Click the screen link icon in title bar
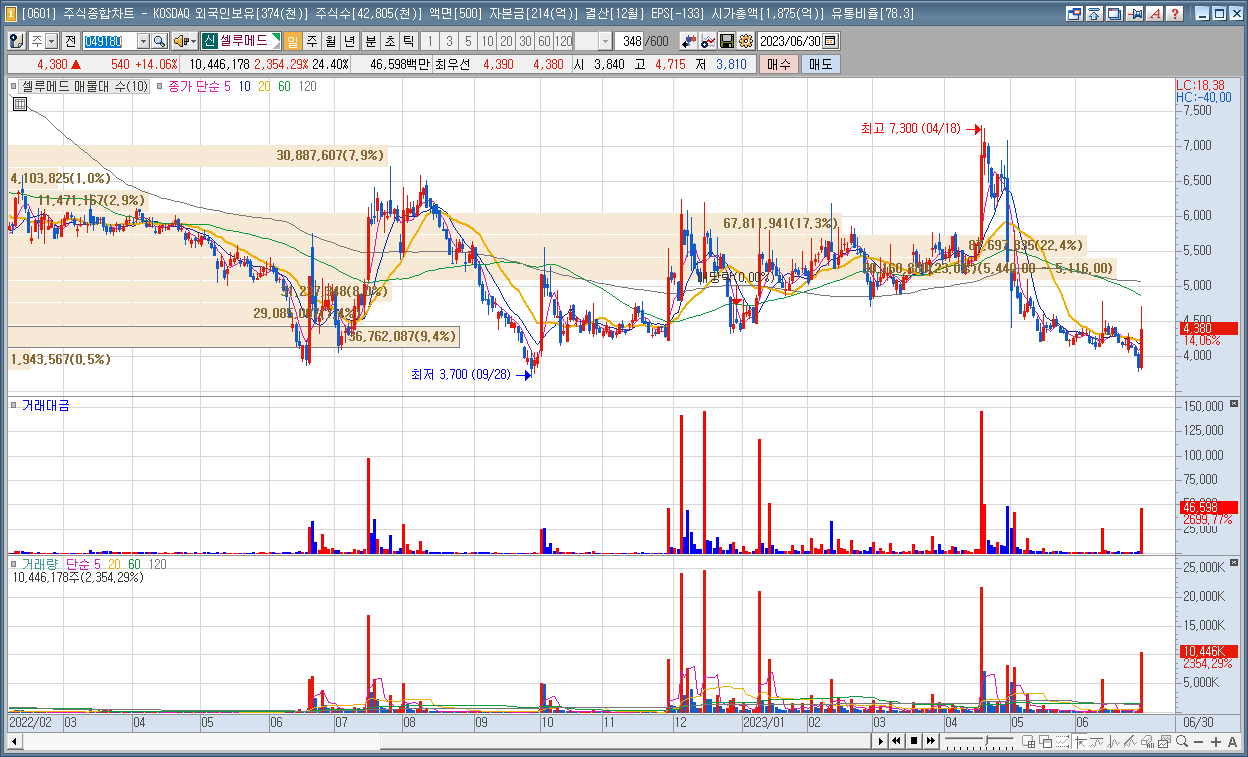The width and height of the screenshot is (1248, 757). click(x=1075, y=14)
